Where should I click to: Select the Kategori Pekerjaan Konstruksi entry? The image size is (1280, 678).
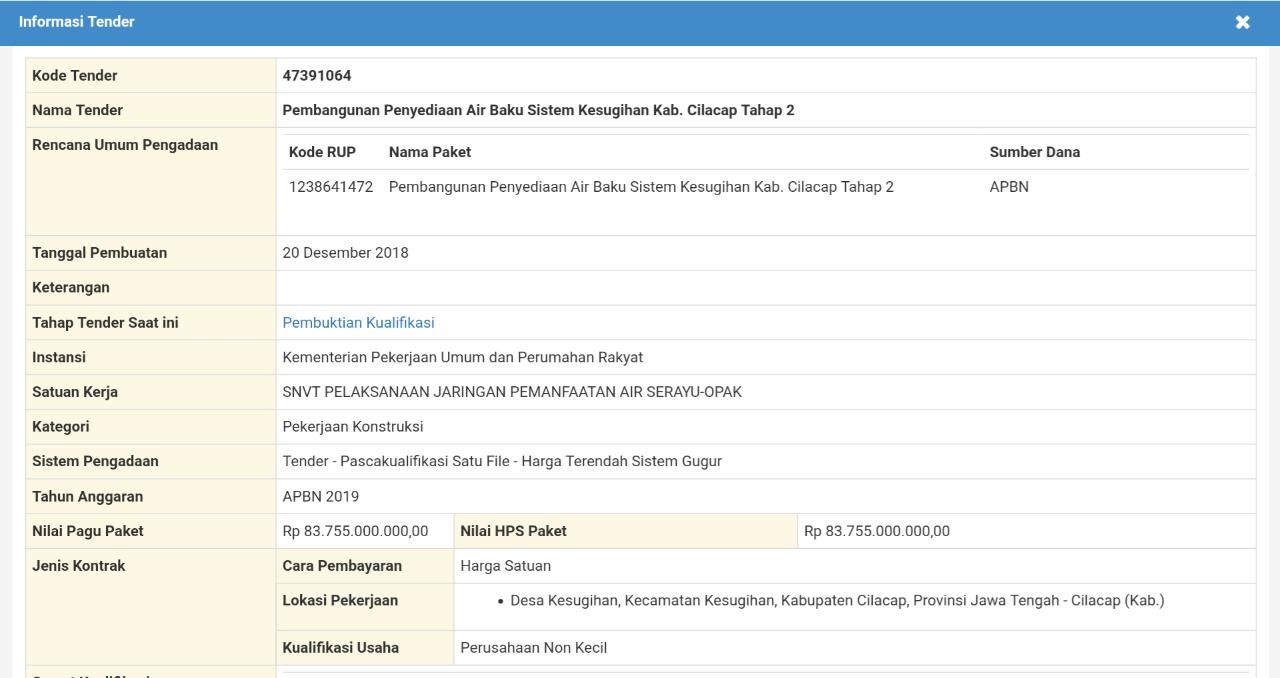click(x=354, y=426)
